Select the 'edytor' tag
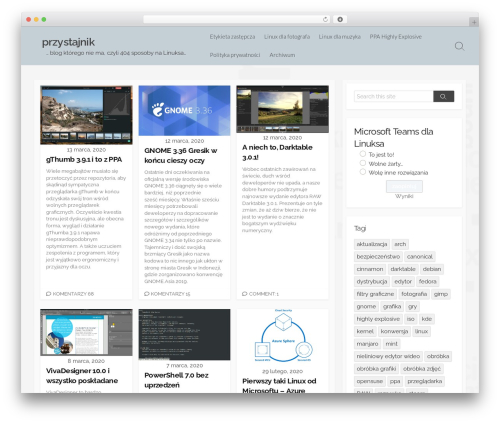Viewport: 500px width, 423px height. tap(403, 281)
